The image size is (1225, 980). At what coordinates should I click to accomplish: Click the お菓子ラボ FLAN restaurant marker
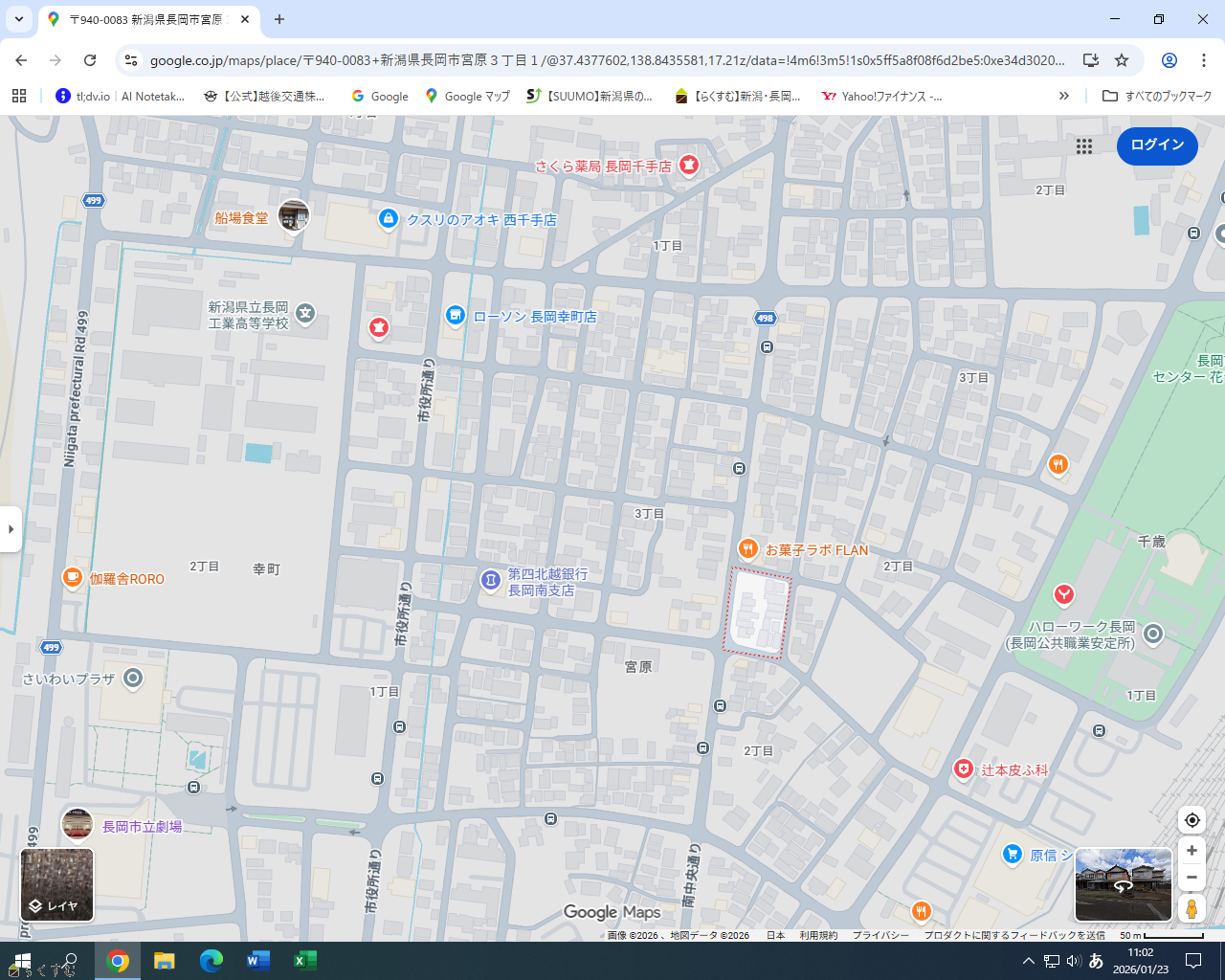(x=748, y=549)
